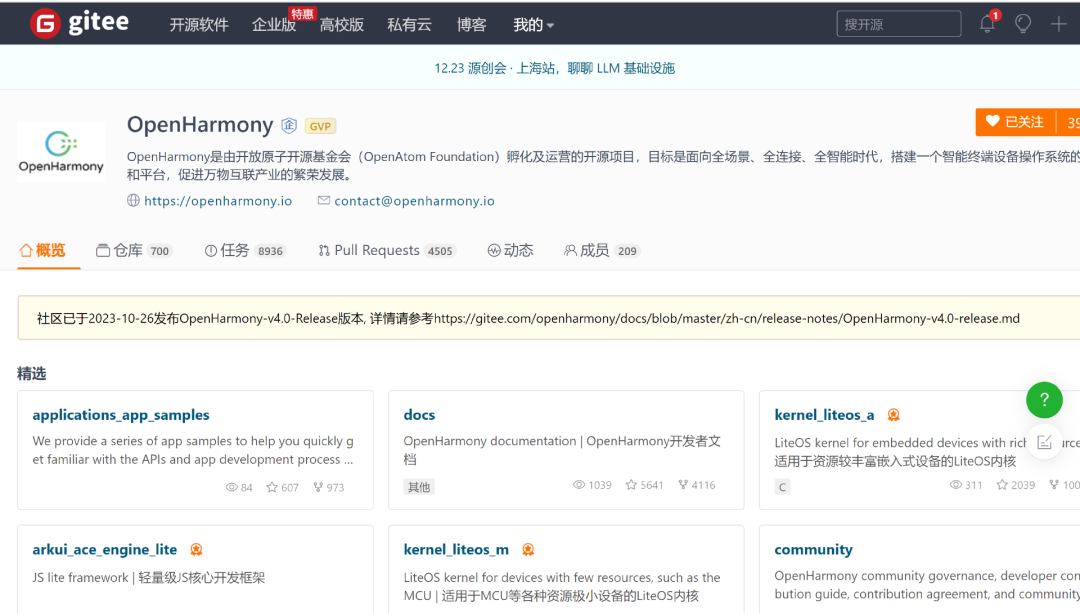Click the envelope icon beside the contact email
This screenshot has width=1080, height=613.
coord(324,200)
